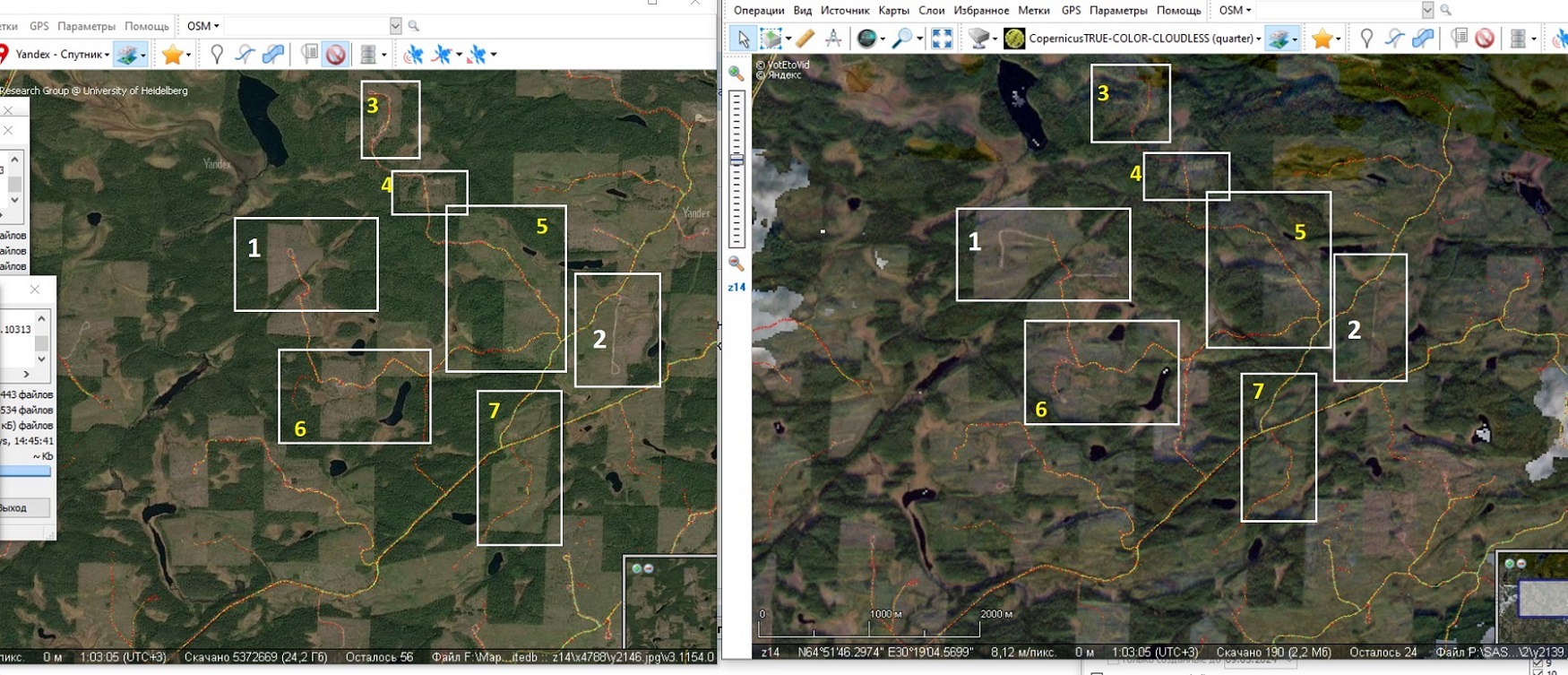Click the Выход button in left dialog
The height and width of the screenshot is (675, 1568).
coord(16,507)
